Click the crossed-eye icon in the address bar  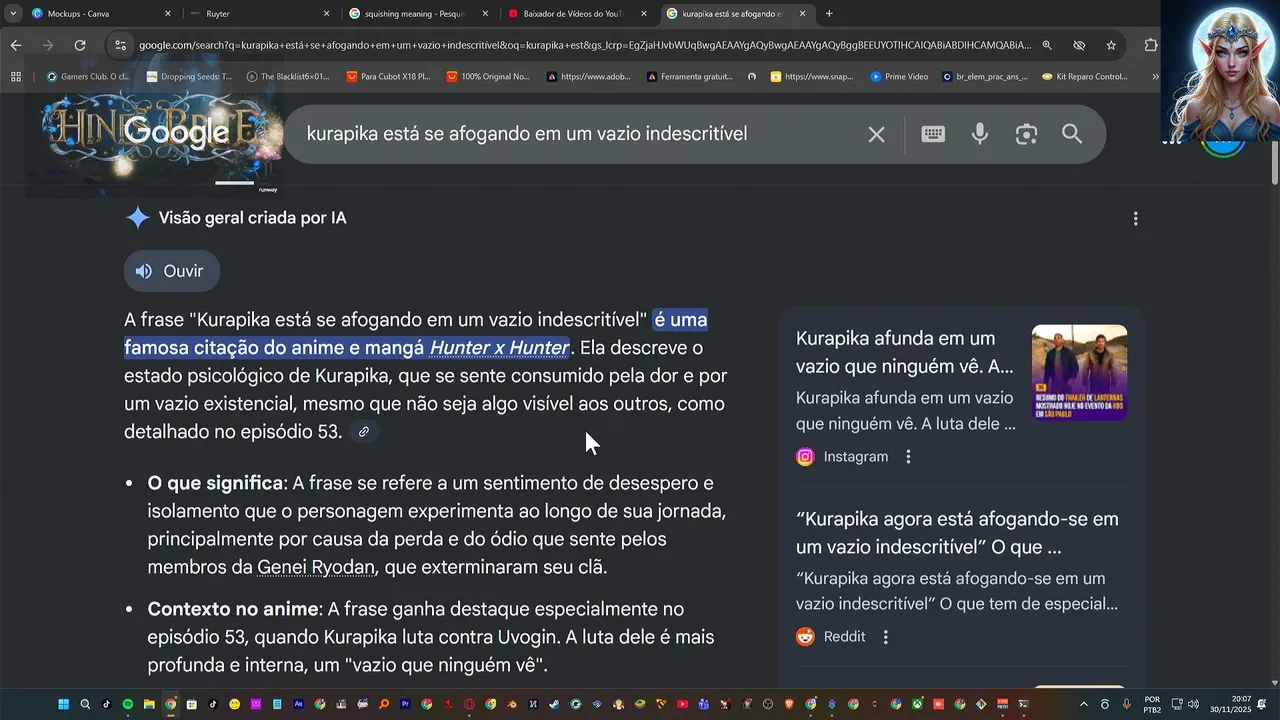(1079, 45)
